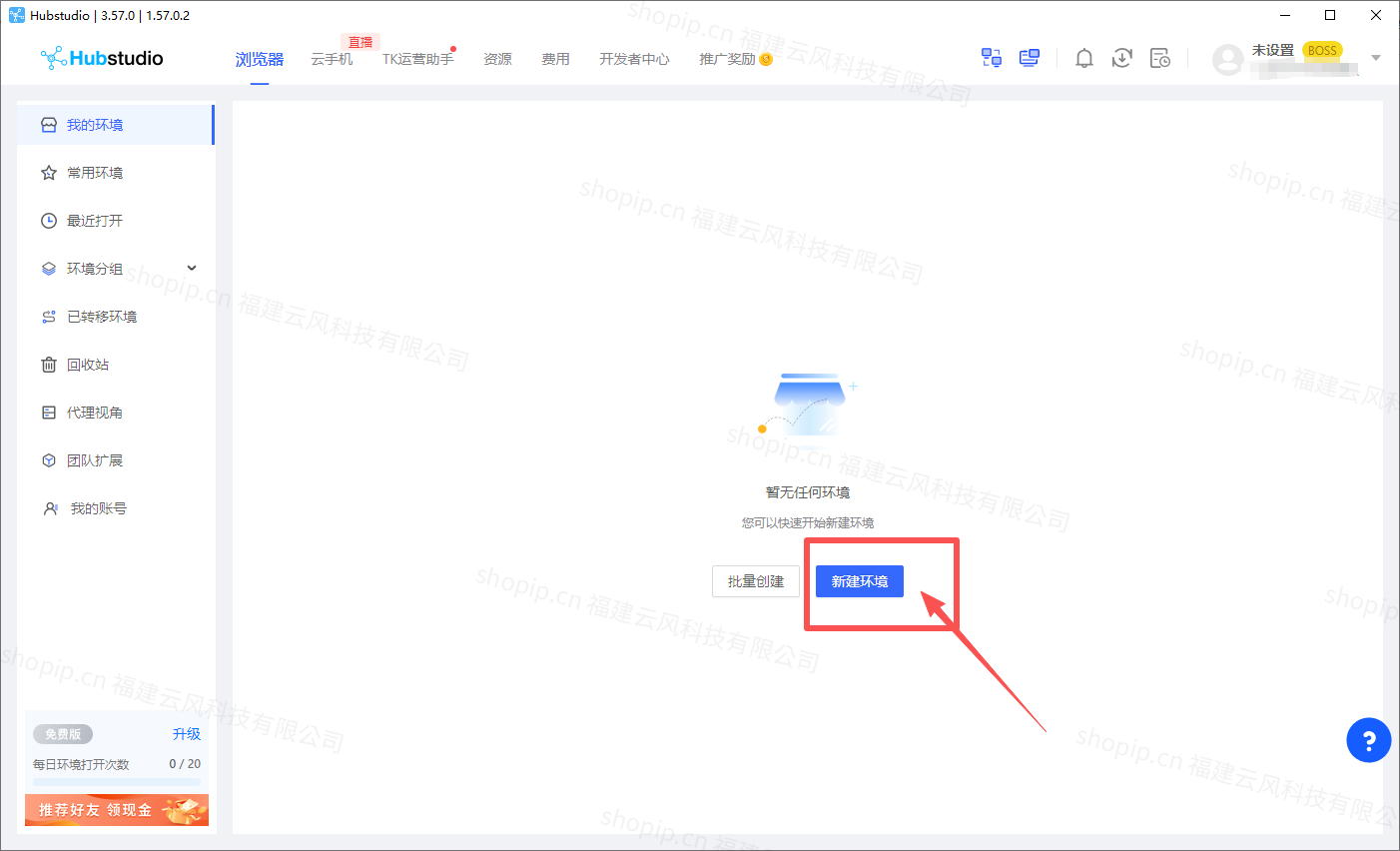Screen dimensions: 1400x851
Task: Click the 免费版 plan badge
Action: (x=63, y=734)
